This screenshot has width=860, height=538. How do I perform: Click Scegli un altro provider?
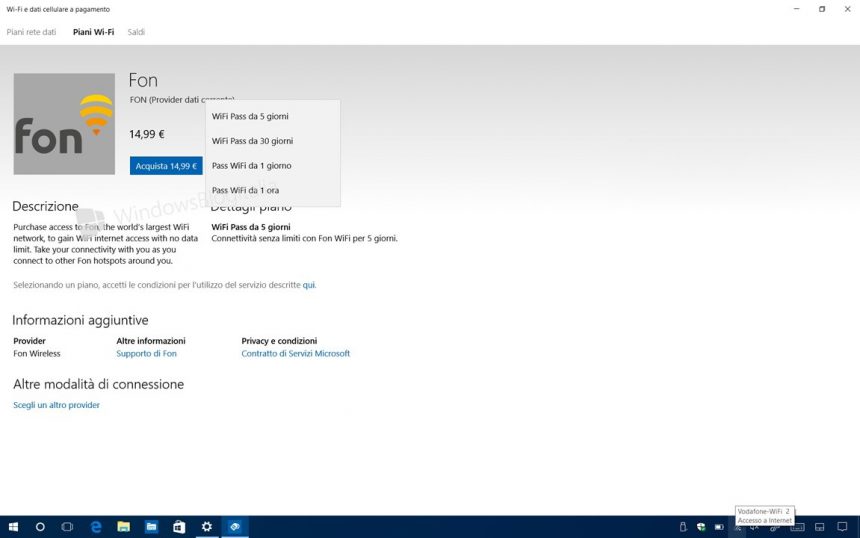56,405
